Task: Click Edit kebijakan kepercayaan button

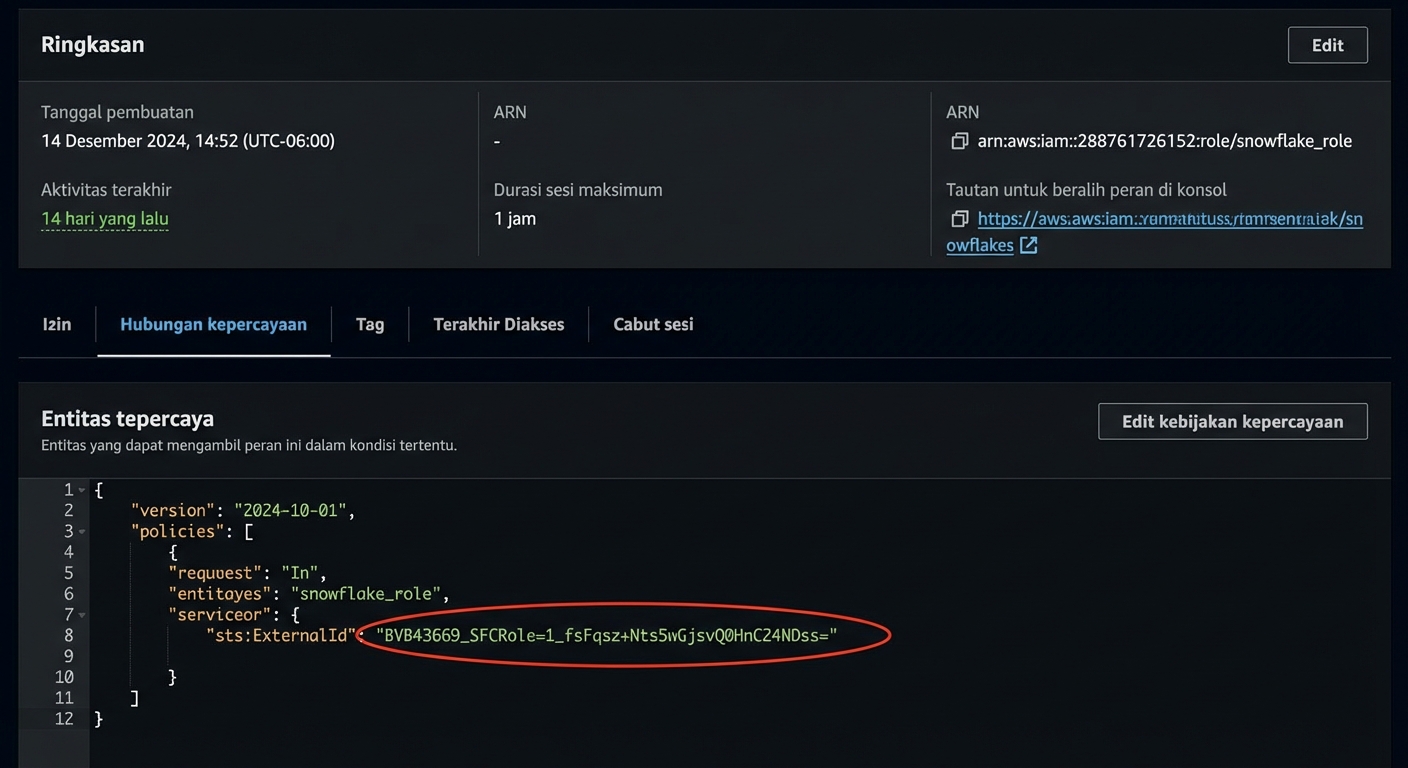Action: pyautogui.click(x=1232, y=421)
